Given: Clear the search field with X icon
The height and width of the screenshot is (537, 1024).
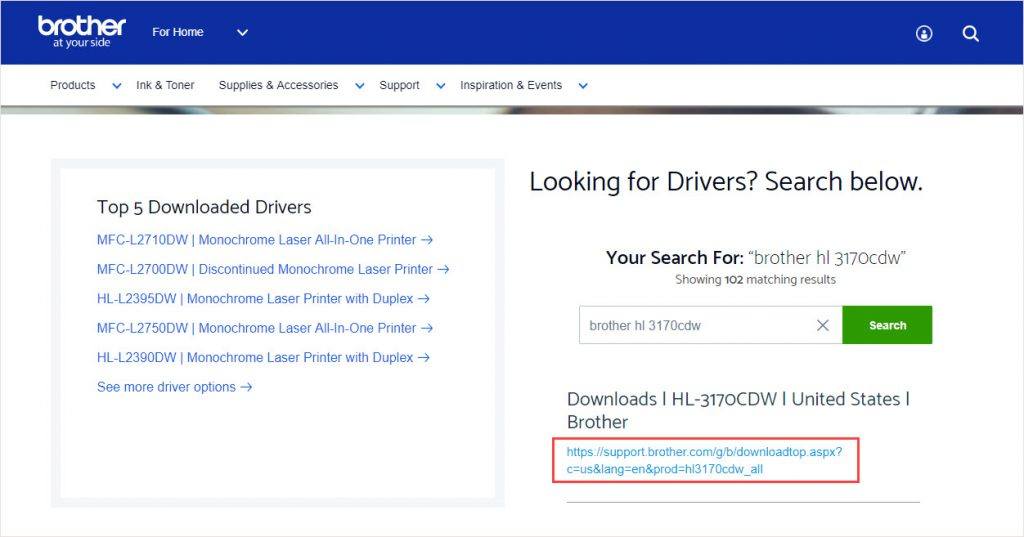Looking at the screenshot, I should click(823, 325).
